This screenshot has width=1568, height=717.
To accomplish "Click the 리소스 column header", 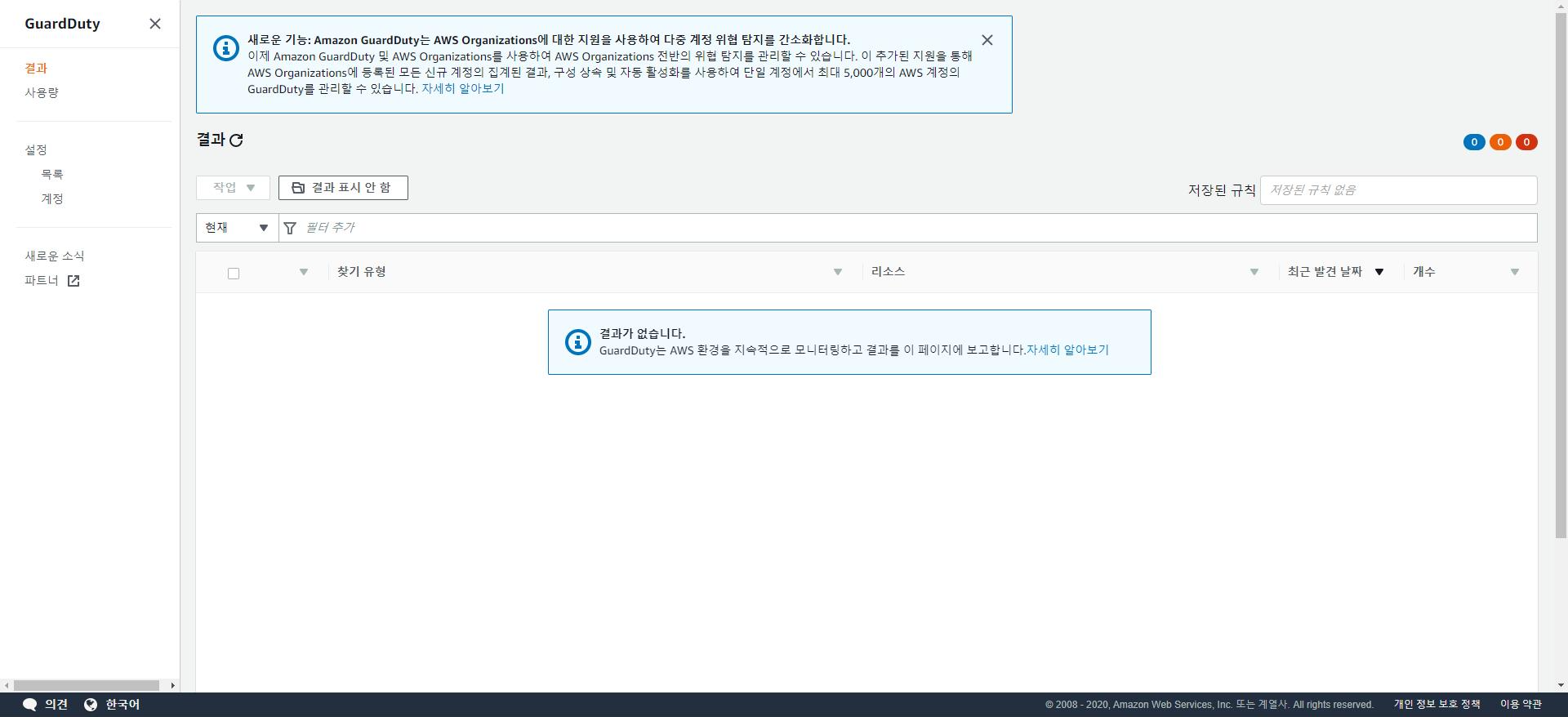I will click(888, 272).
